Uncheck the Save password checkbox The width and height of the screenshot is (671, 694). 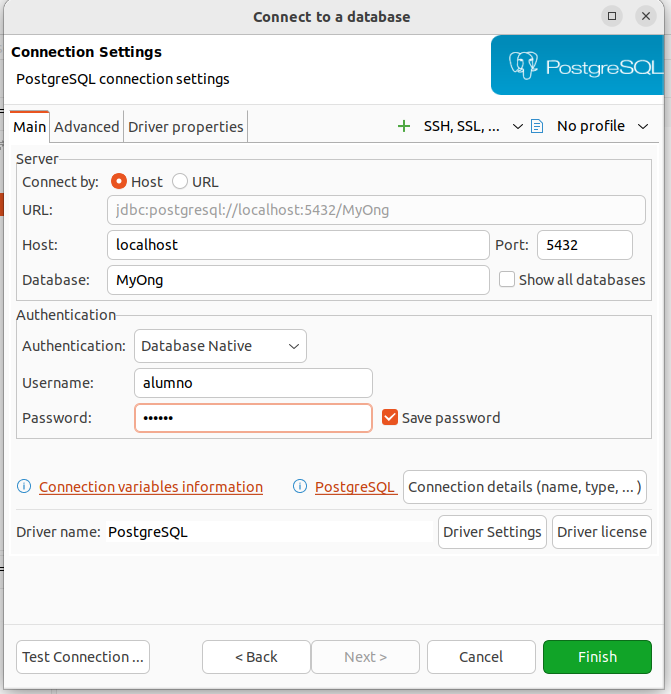[390, 418]
